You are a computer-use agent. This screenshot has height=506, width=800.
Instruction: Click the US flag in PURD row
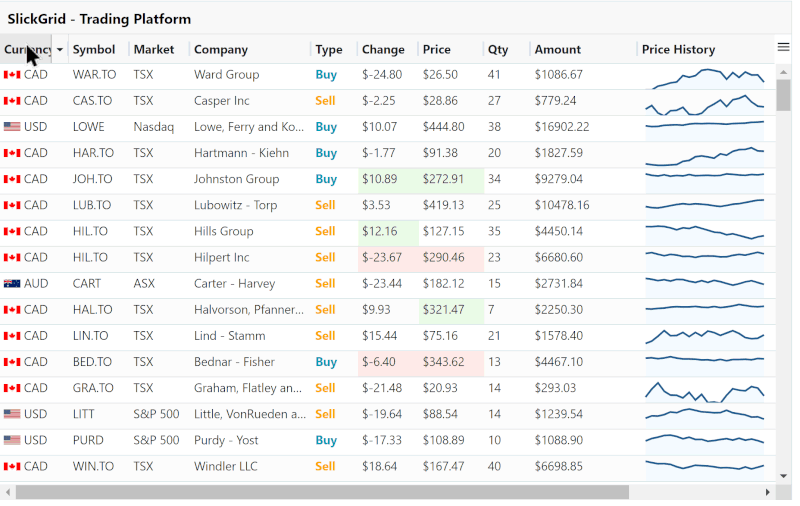(x=12, y=440)
